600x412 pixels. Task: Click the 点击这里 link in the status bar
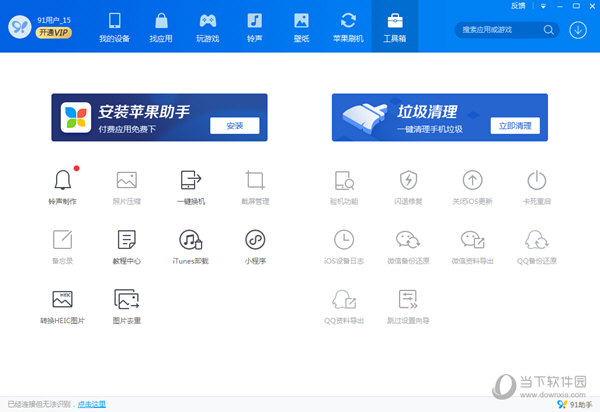(91, 404)
